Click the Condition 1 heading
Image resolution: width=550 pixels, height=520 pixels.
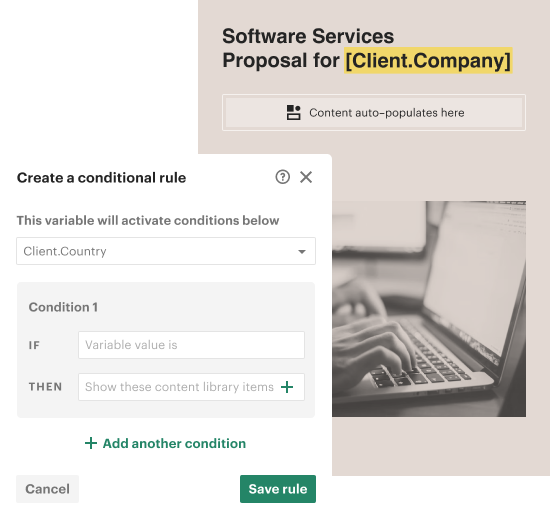(63, 307)
